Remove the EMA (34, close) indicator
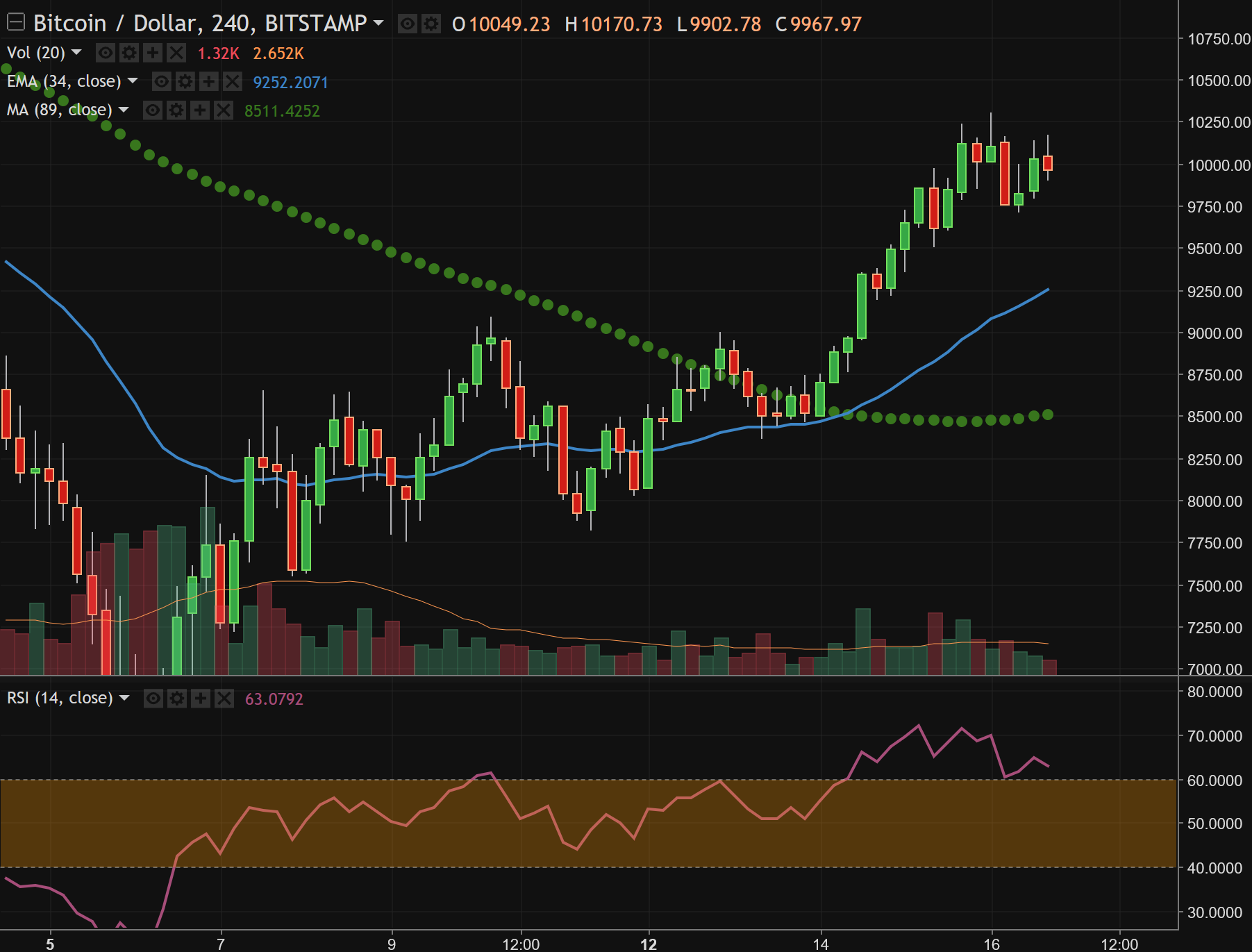 pyautogui.click(x=233, y=82)
